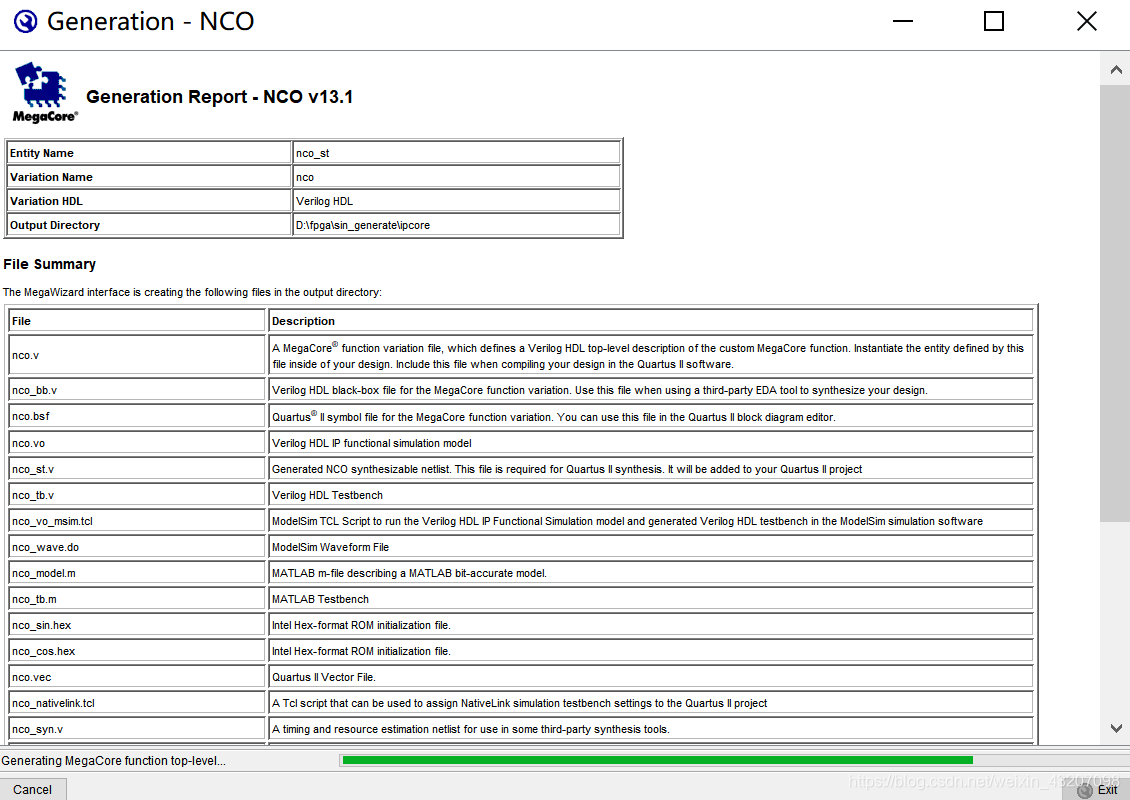Click the Quartus II symbol file description
Screen dimensions: 1130x800
point(553,417)
